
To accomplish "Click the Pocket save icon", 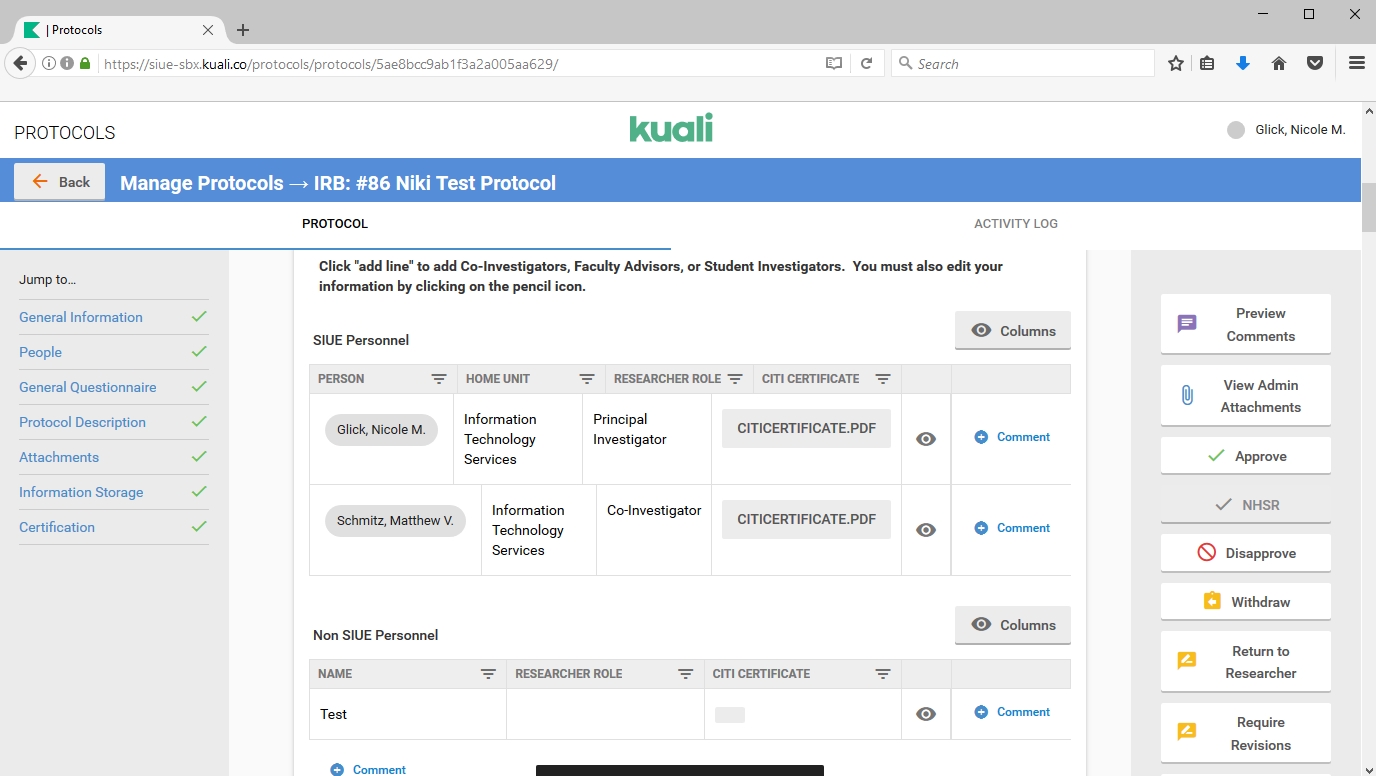I will (1315, 64).
